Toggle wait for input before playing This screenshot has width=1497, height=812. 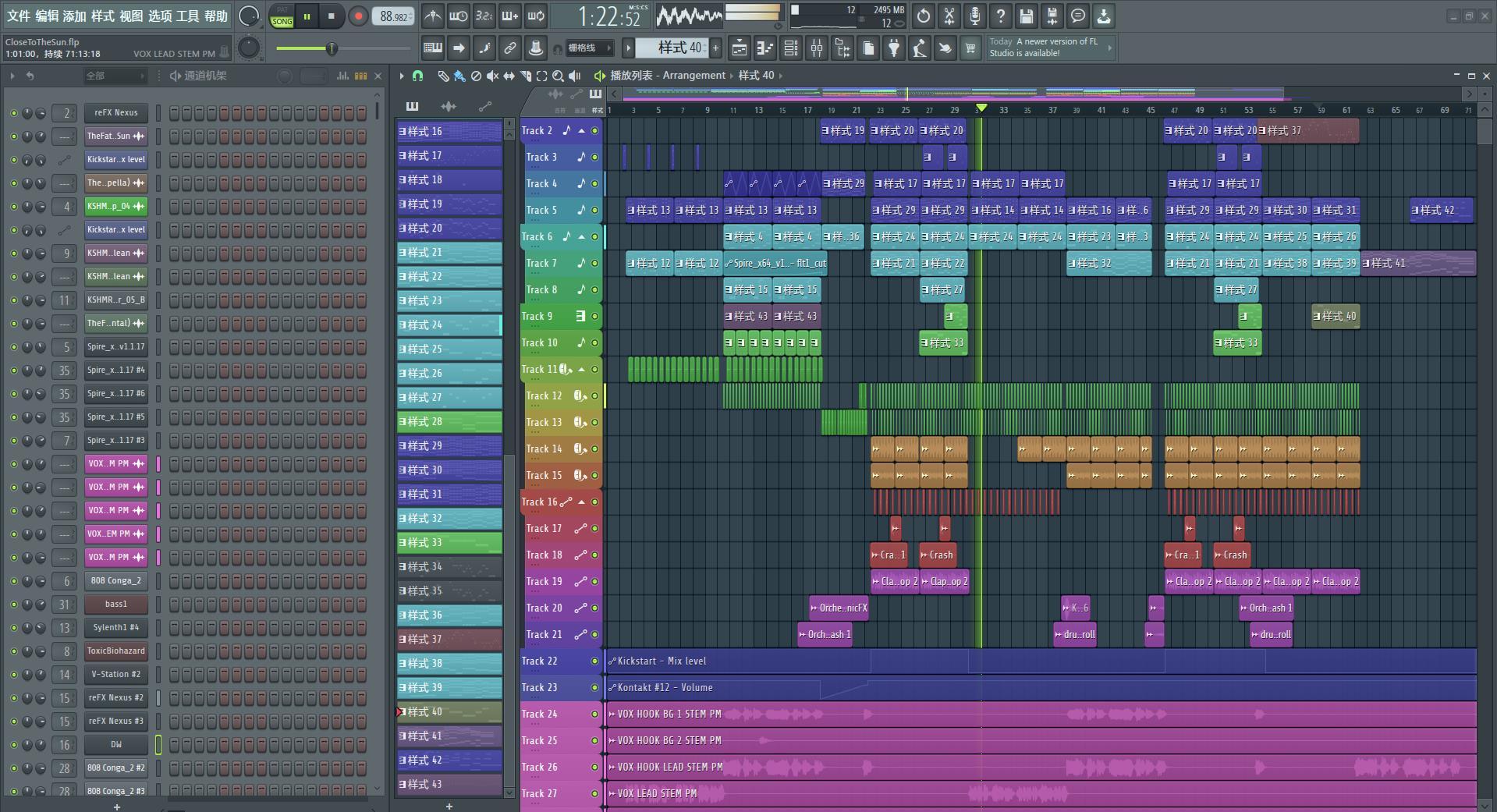pos(458,16)
